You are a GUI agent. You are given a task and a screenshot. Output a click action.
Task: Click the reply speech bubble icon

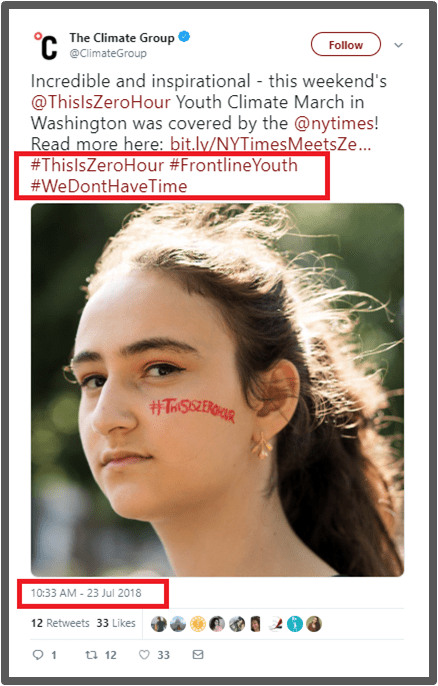point(38,654)
